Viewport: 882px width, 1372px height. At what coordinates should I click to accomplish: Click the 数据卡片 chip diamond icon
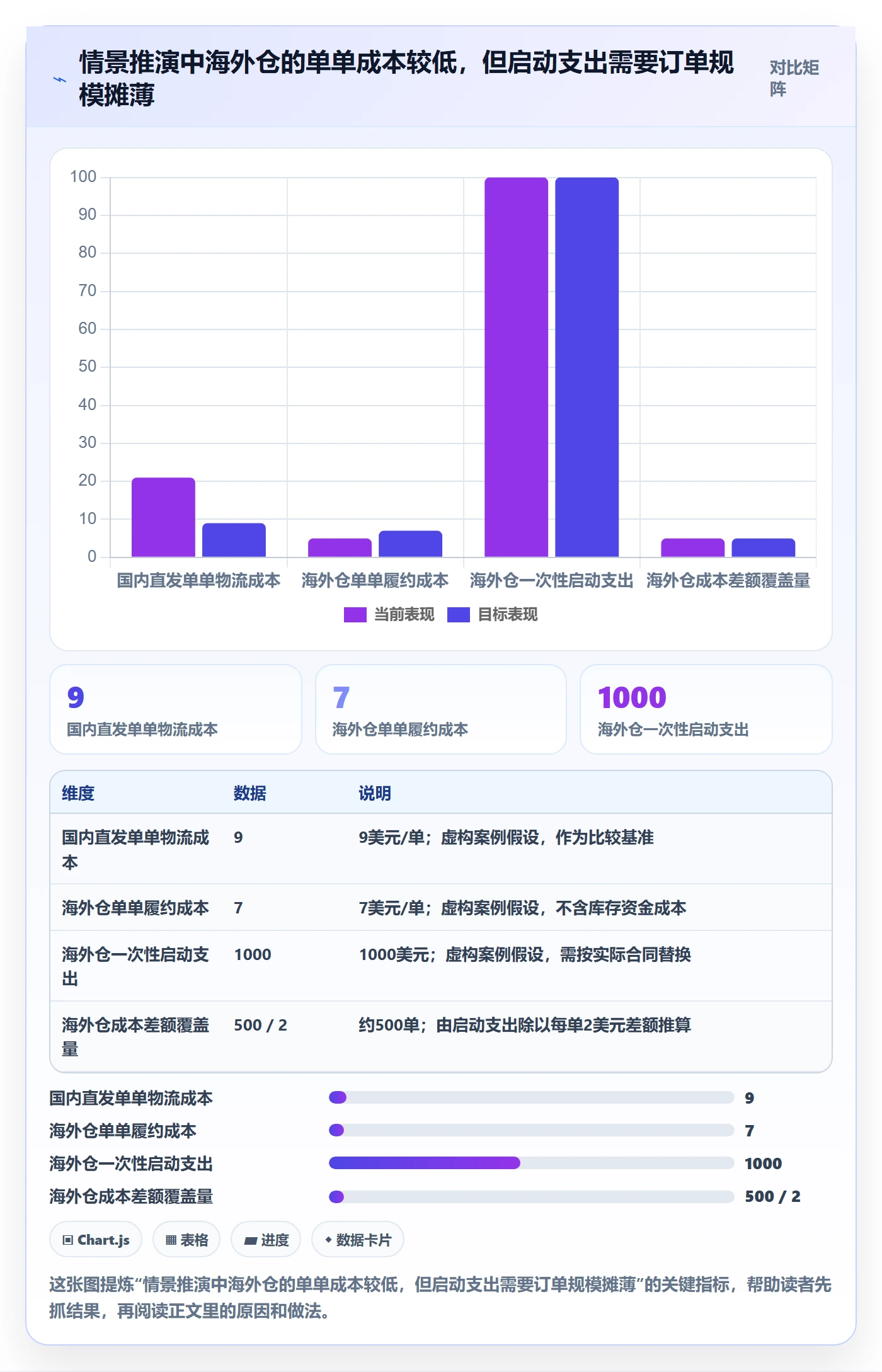tap(328, 1240)
